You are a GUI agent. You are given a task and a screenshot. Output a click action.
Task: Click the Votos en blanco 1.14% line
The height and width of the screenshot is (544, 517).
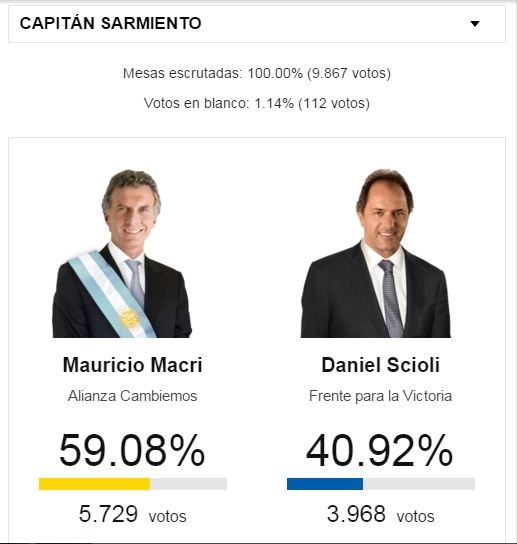coord(257,103)
